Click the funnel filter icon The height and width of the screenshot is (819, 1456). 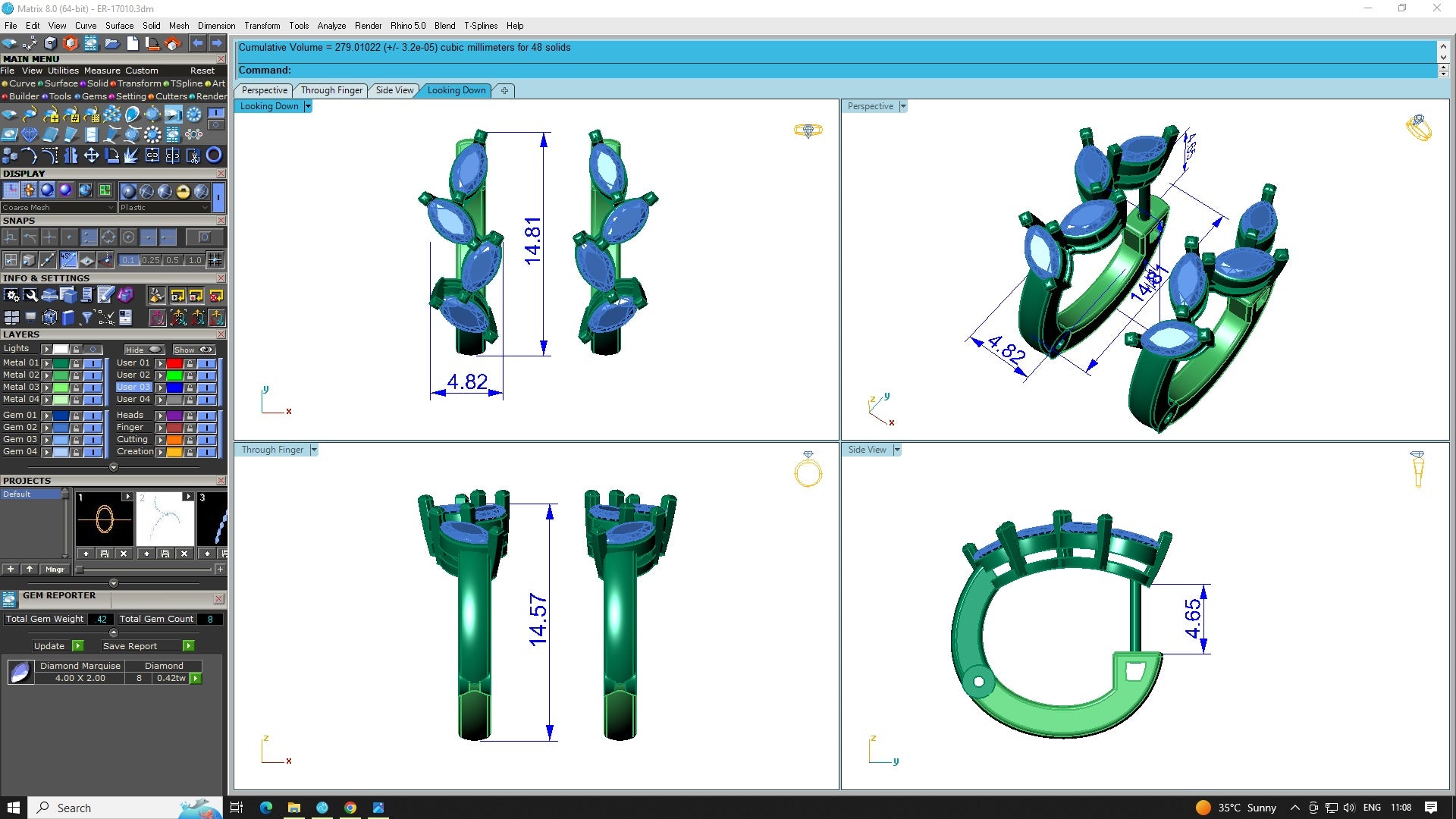click(x=86, y=318)
